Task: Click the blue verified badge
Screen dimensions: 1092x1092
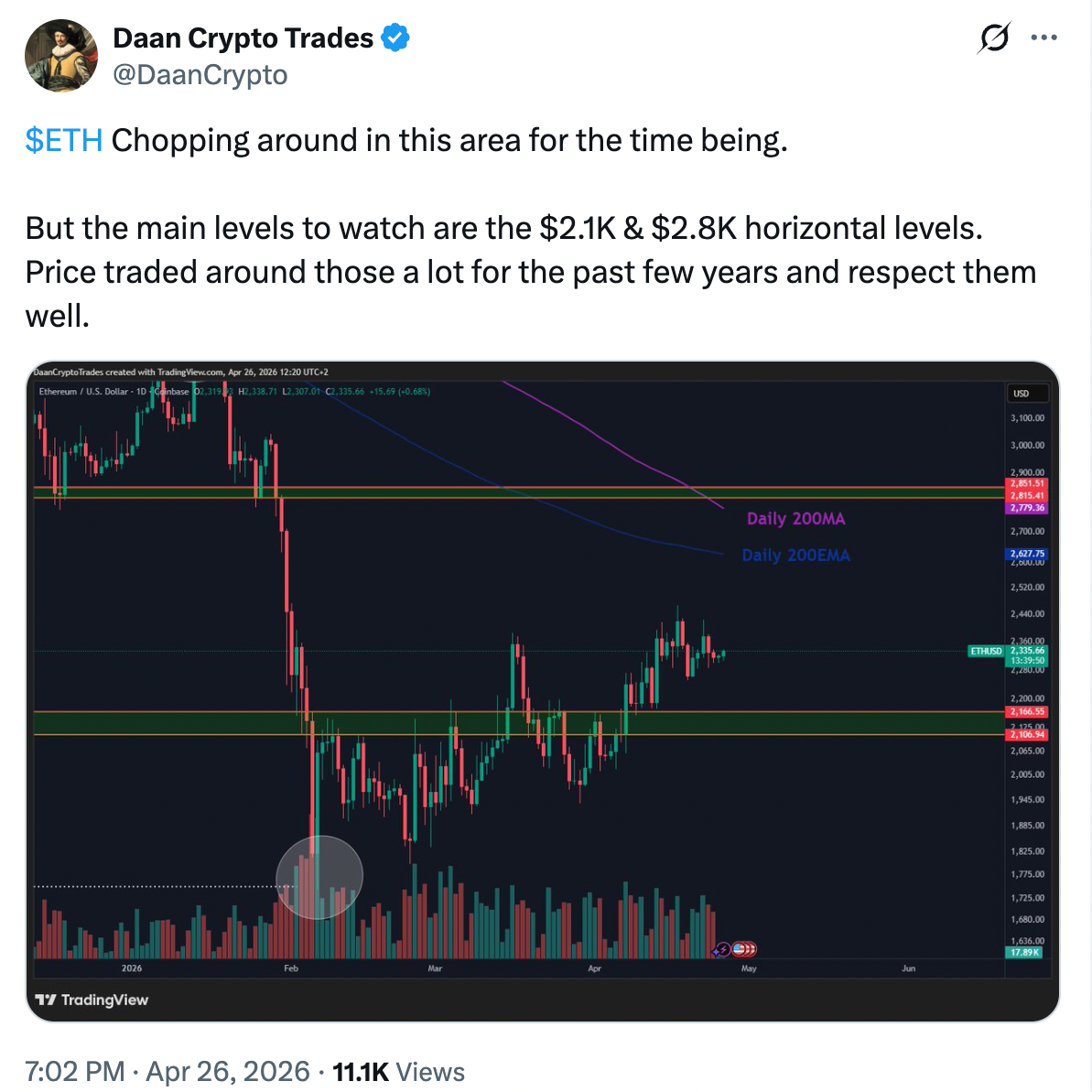Action: [x=395, y=38]
